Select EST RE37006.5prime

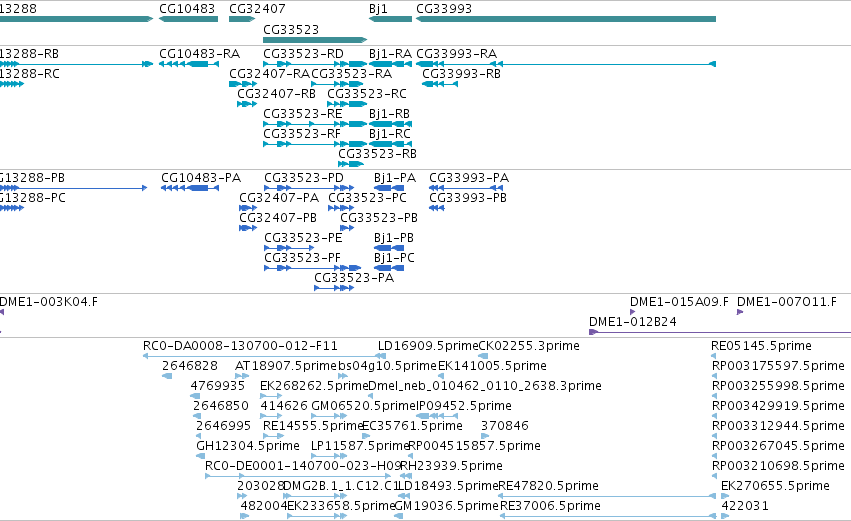point(608,517)
